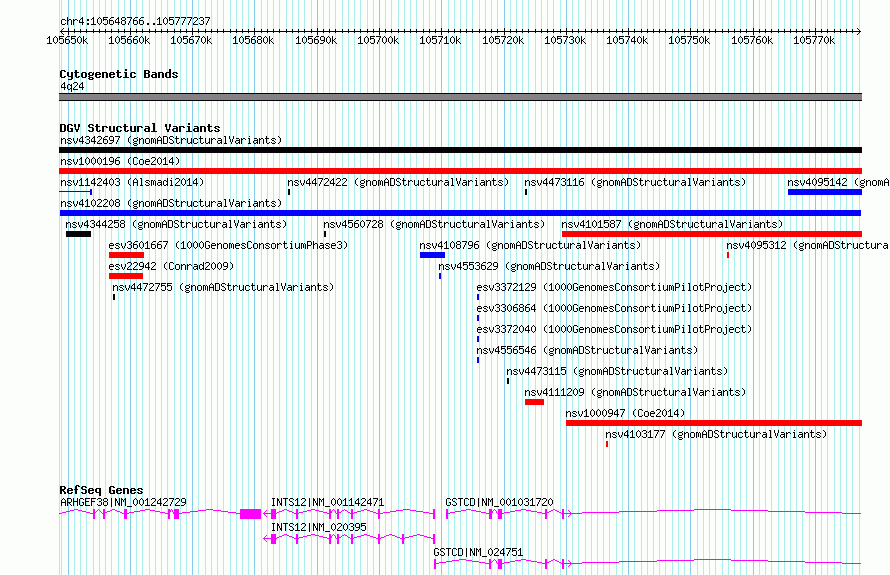Select esv22942 (Conrad2009) label
This screenshot has width=890, height=575.
tap(171, 266)
